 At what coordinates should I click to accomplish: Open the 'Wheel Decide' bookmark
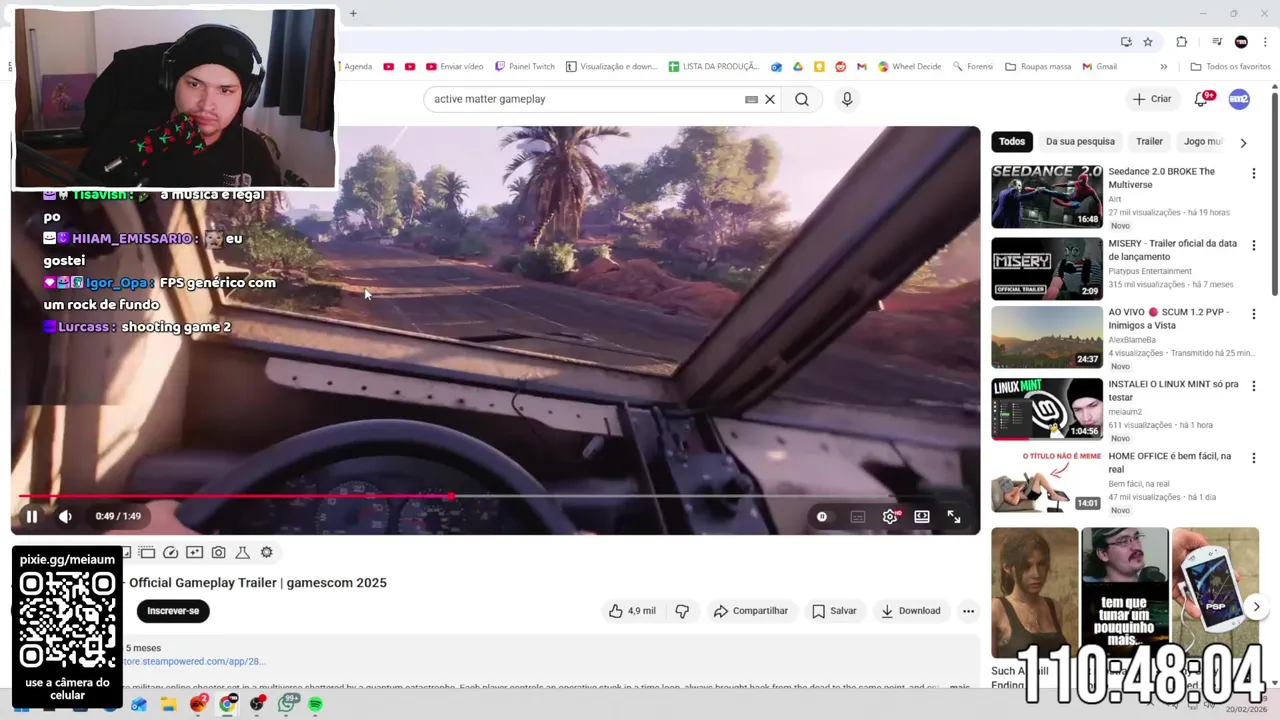[910, 67]
